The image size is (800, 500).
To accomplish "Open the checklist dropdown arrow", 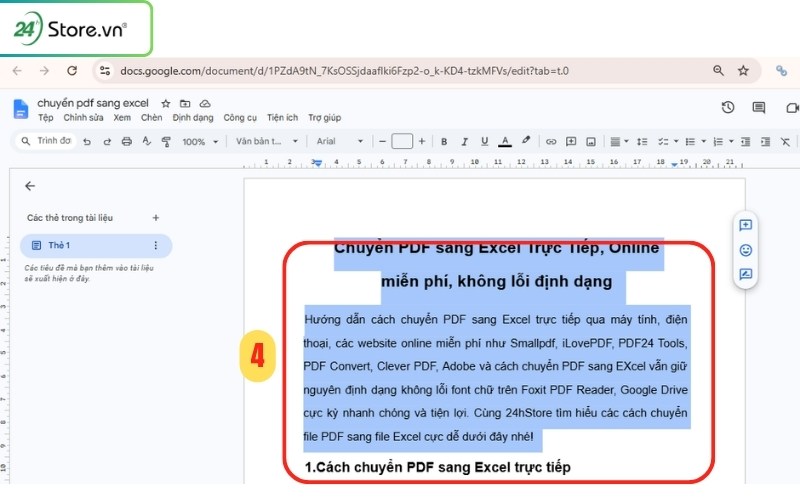I will (676, 141).
